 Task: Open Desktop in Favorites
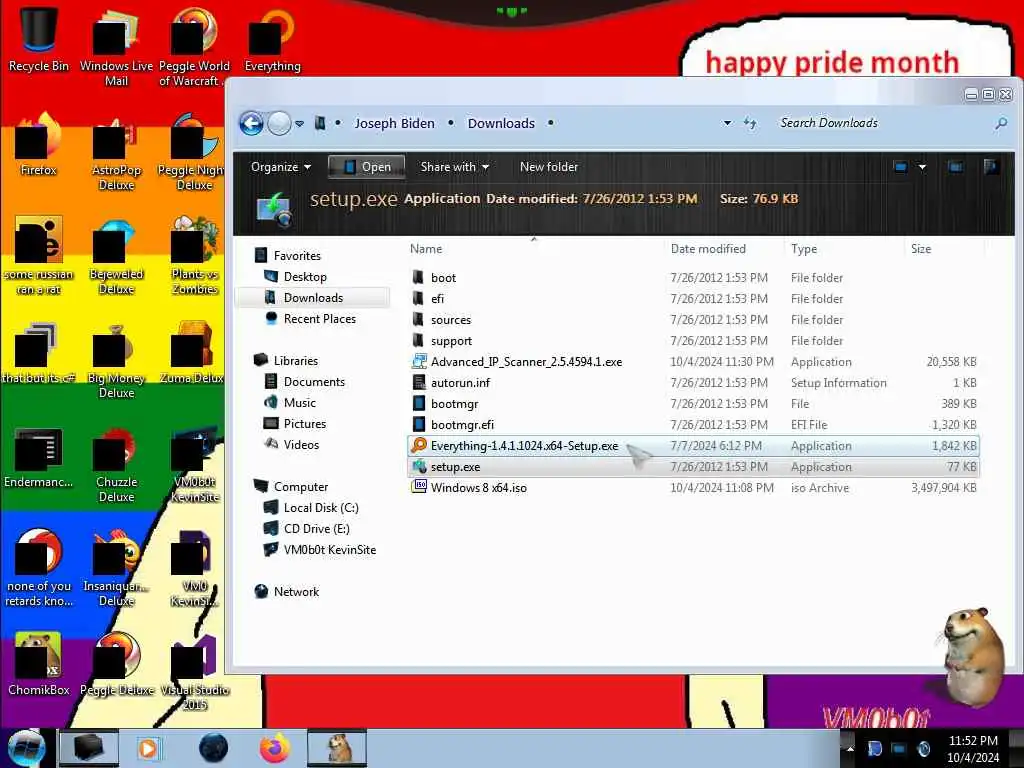pyautogui.click(x=305, y=277)
